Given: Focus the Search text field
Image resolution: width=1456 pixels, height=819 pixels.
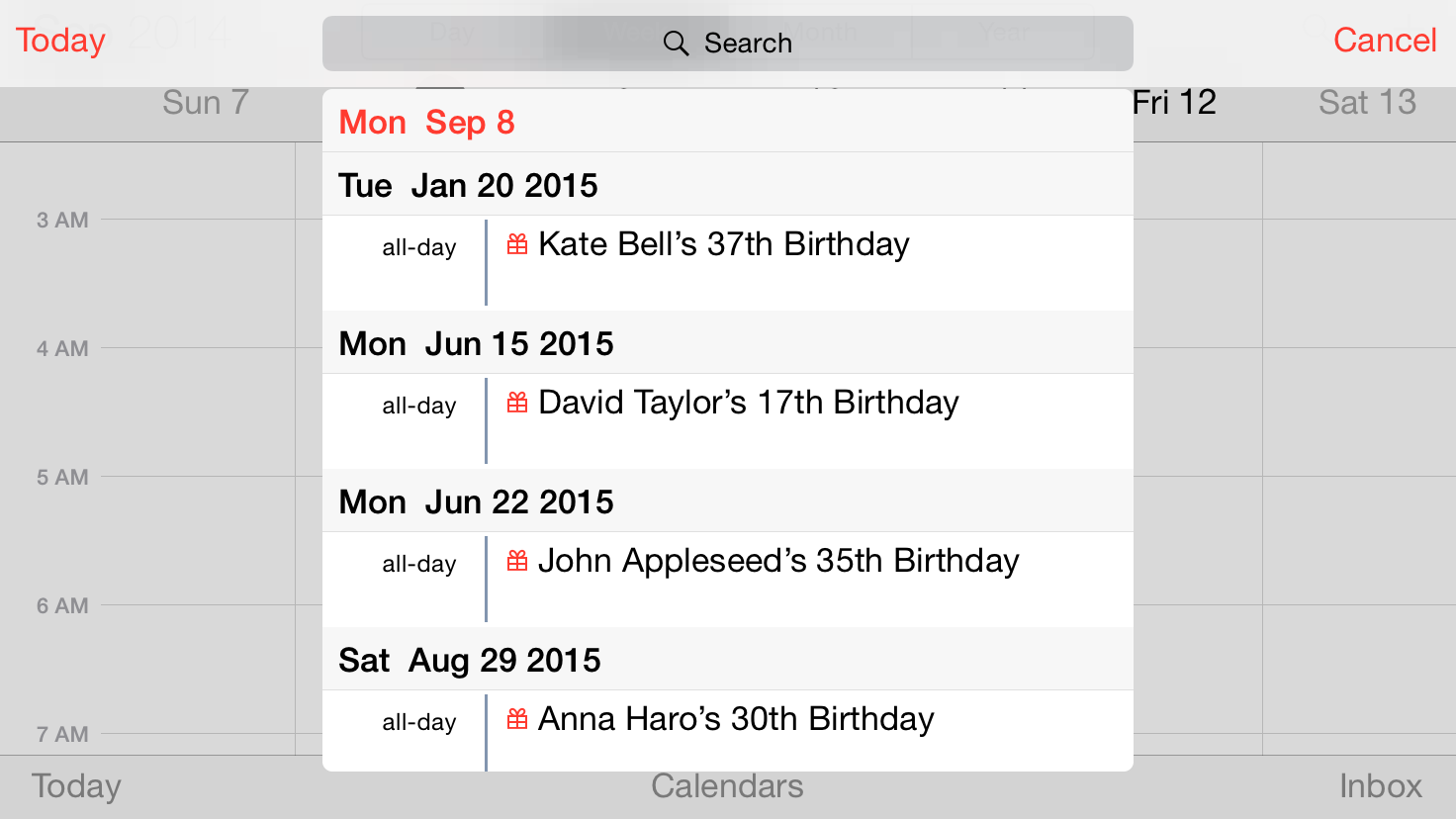Looking at the screenshot, I should tap(748, 44).
